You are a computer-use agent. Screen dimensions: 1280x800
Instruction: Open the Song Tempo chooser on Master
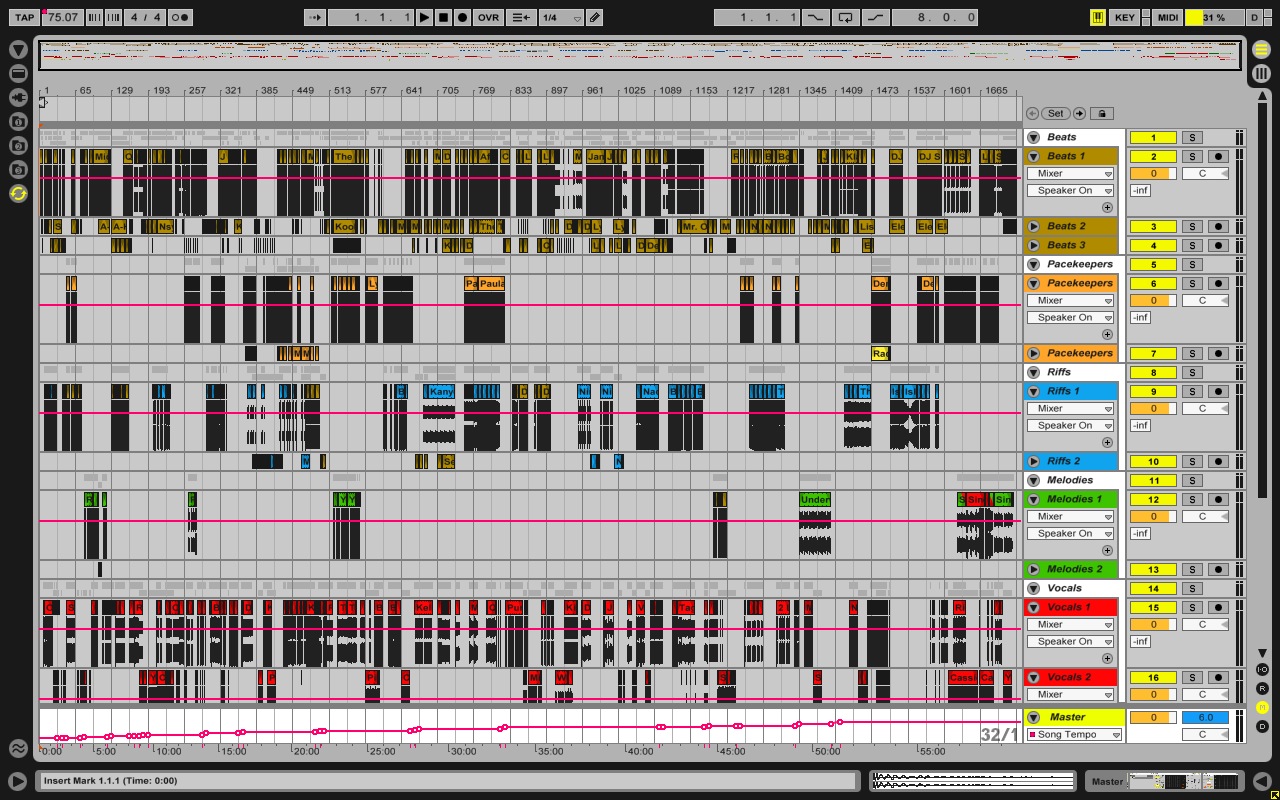click(x=1074, y=734)
